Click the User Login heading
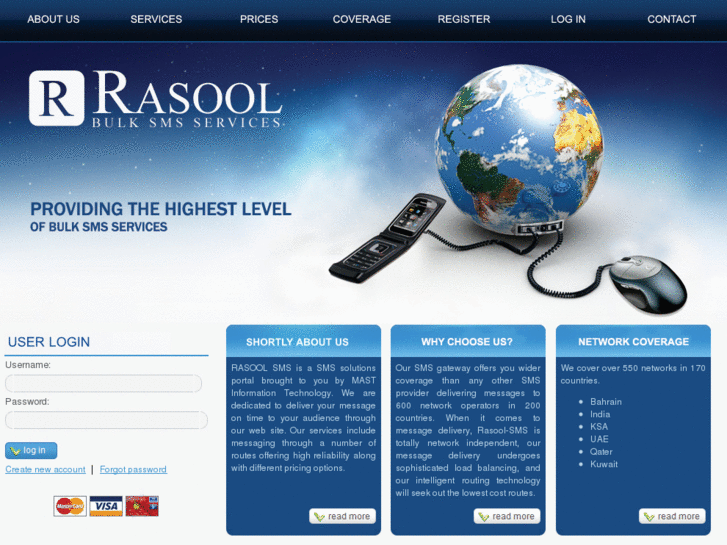Image resolution: width=727 pixels, height=545 pixels. [x=49, y=342]
